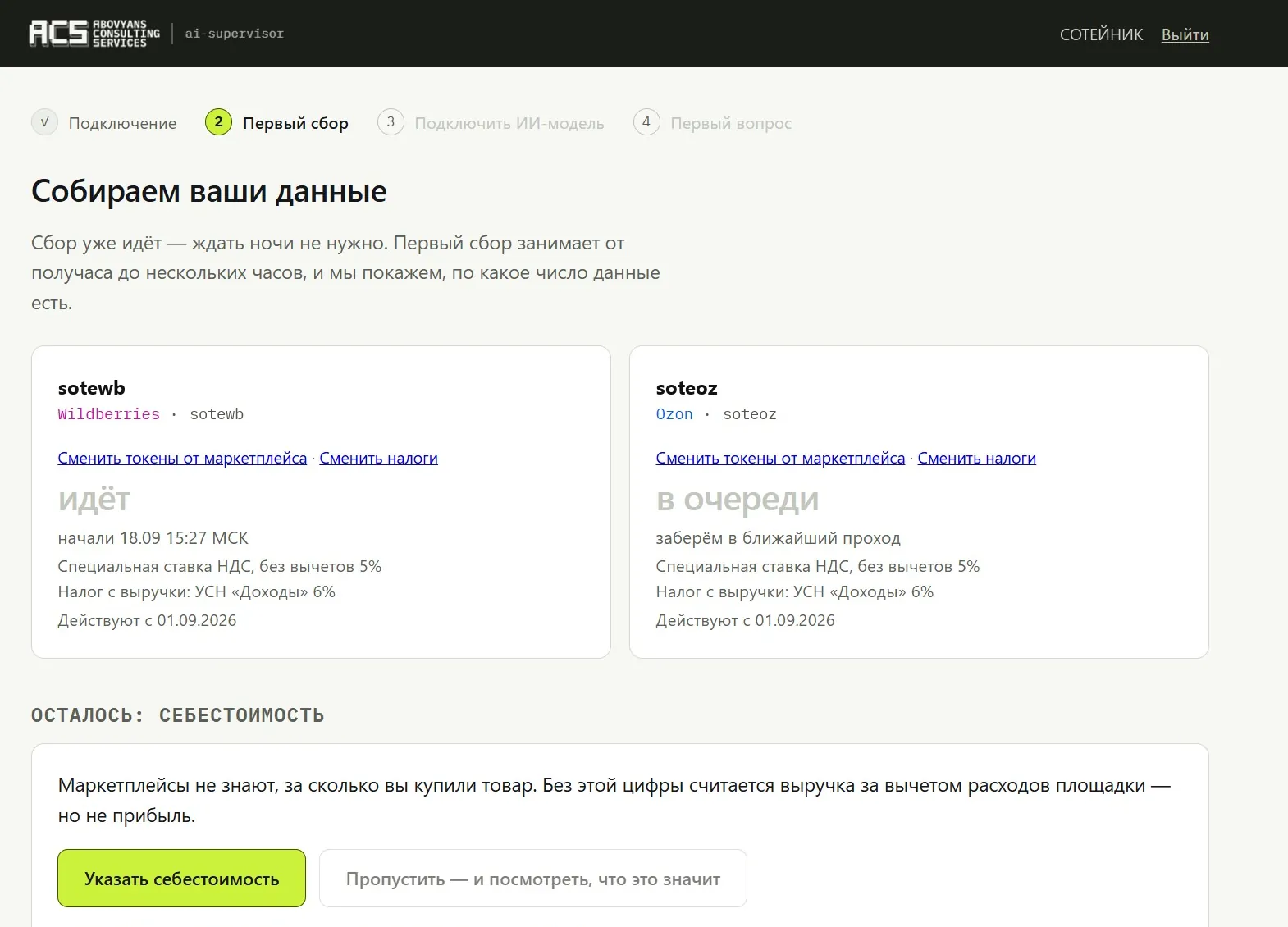Click the СОТЕЙНИК account name
1288x927 pixels.
tap(1101, 34)
